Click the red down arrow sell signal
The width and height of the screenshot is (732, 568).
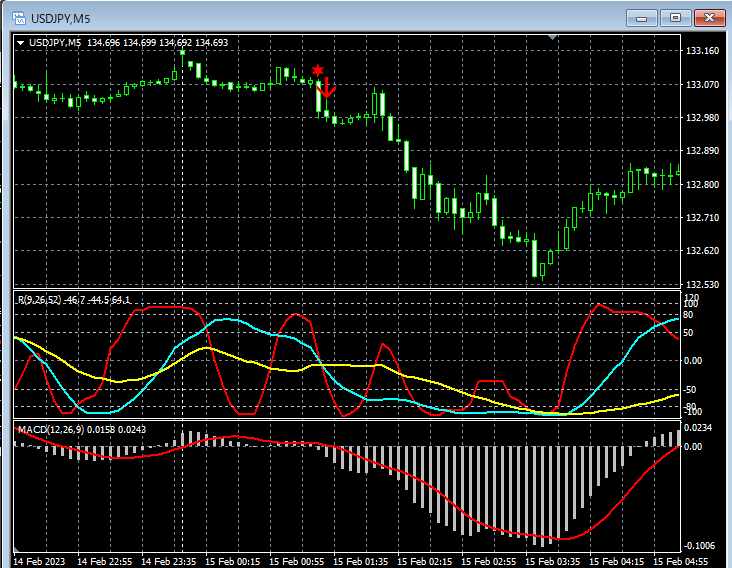click(x=327, y=87)
